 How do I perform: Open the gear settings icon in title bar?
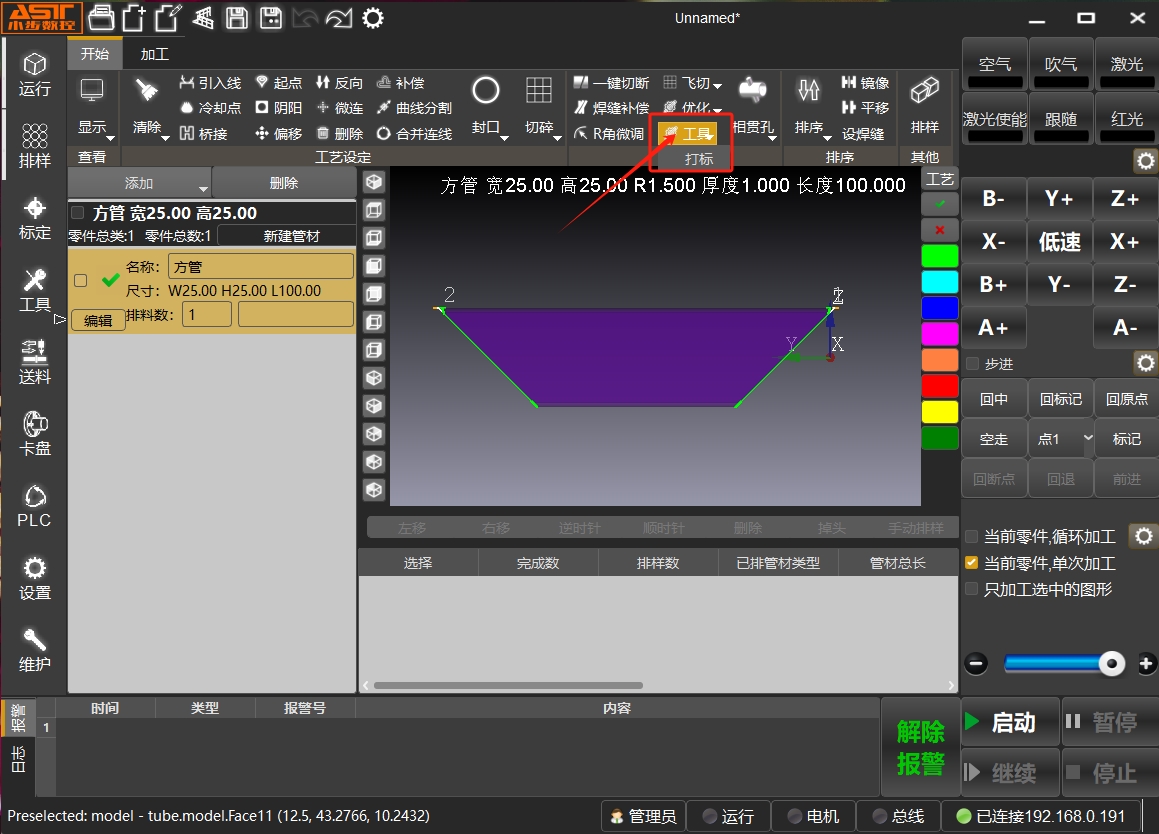click(x=373, y=18)
